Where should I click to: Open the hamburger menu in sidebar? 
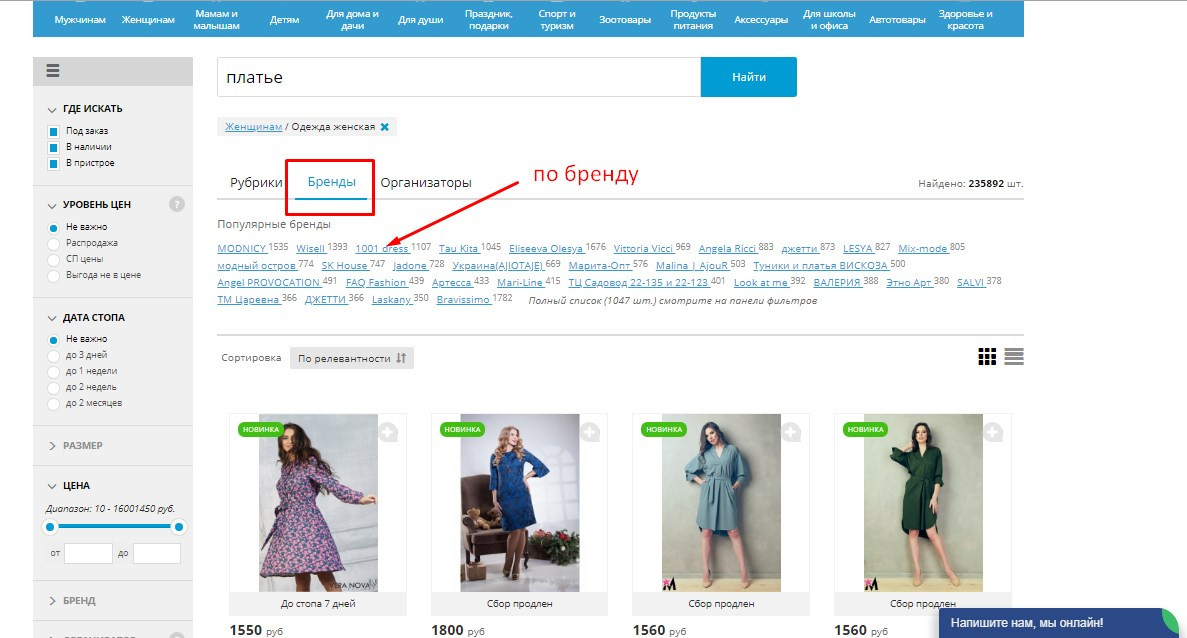pyautogui.click(x=52, y=71)
